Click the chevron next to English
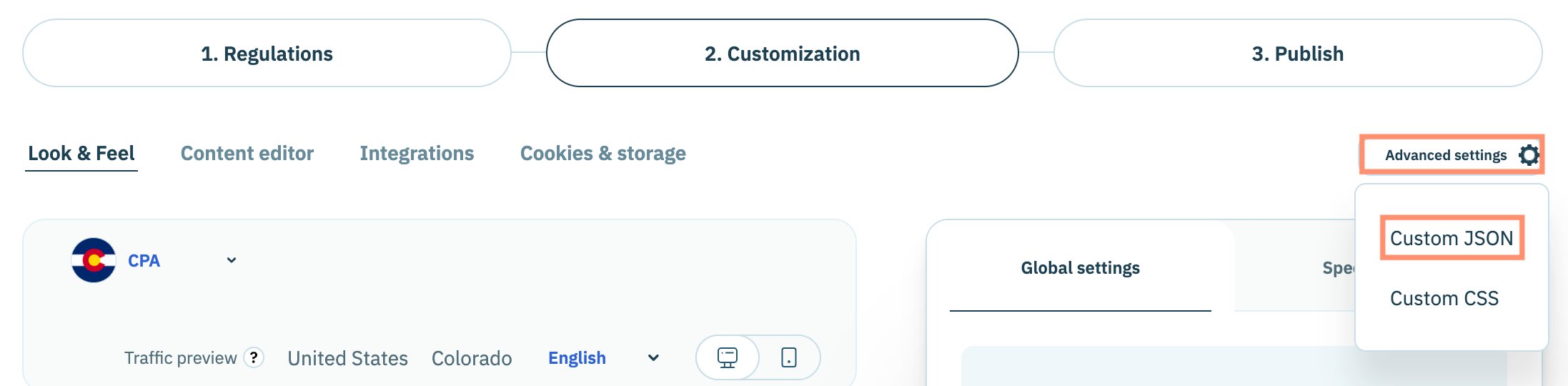Screen dimensions: 1568x386 (x=653, y=357)
